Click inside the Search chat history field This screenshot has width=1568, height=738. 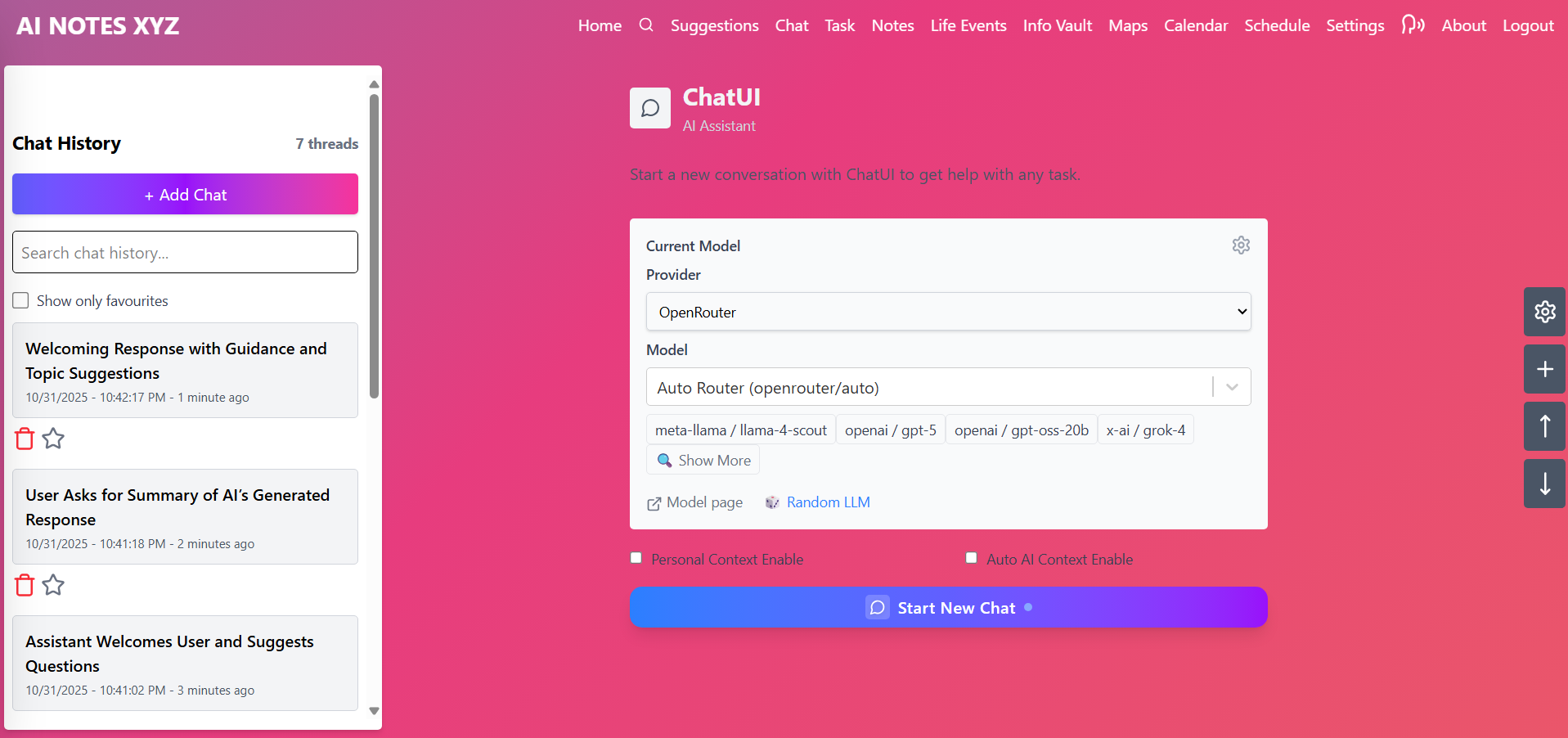pyautogui.click(x=184, y=252)
